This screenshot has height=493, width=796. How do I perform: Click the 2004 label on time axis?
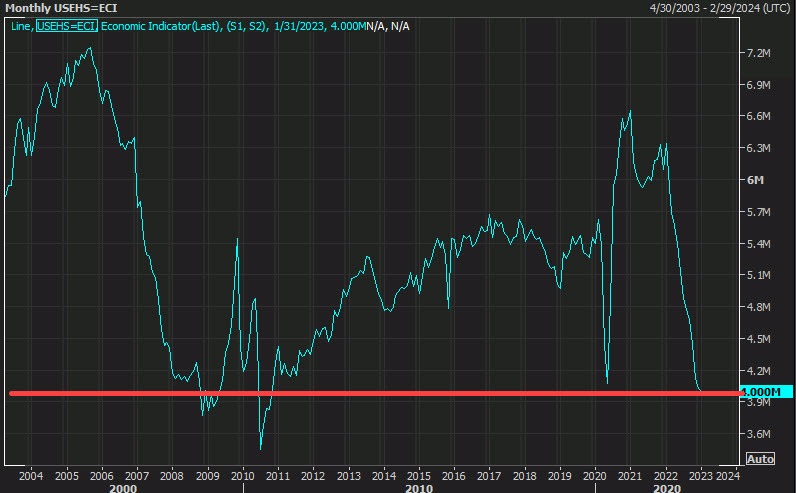point(30,474)
